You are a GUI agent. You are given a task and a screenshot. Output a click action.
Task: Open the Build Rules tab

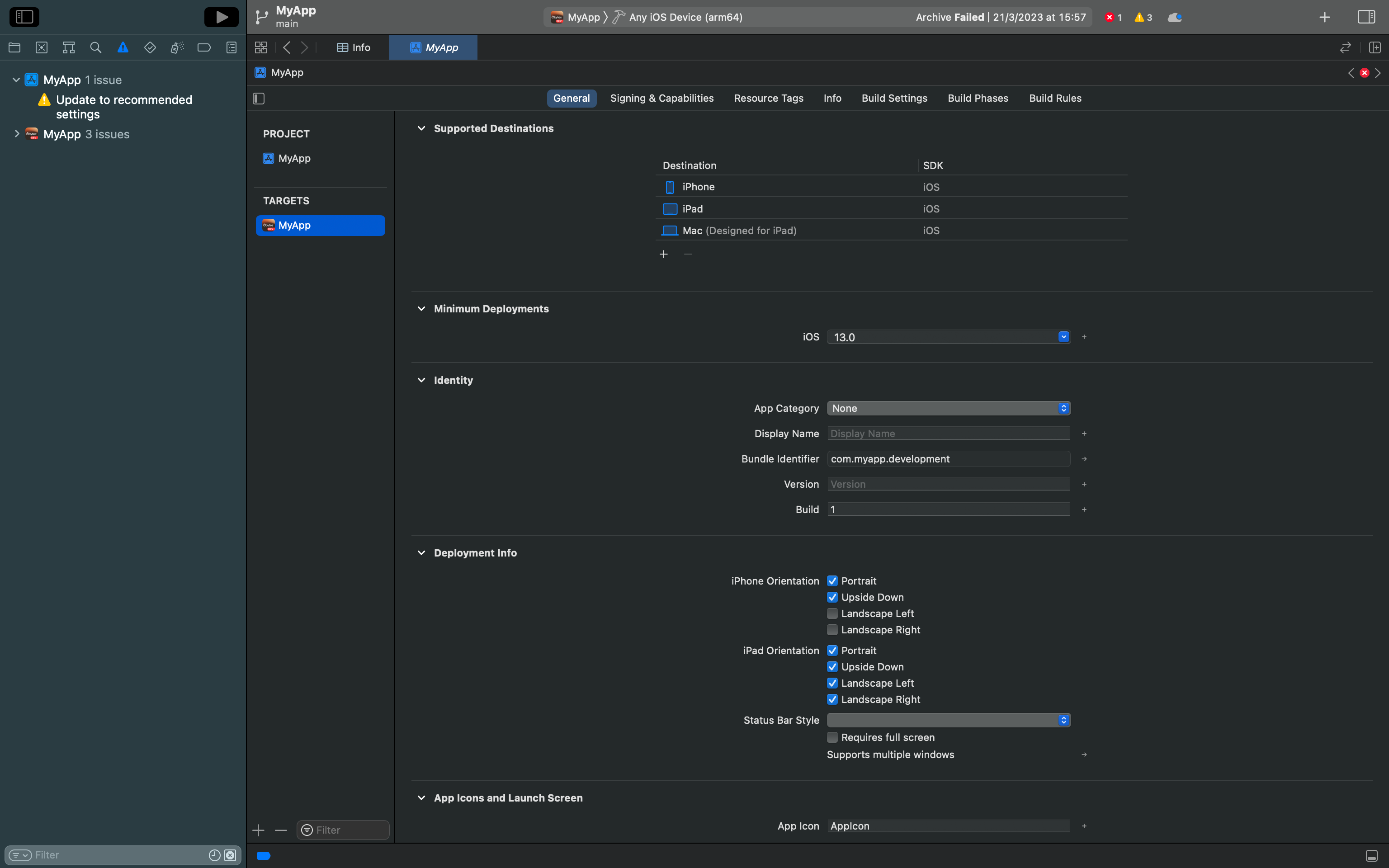tap(1055, 98)
